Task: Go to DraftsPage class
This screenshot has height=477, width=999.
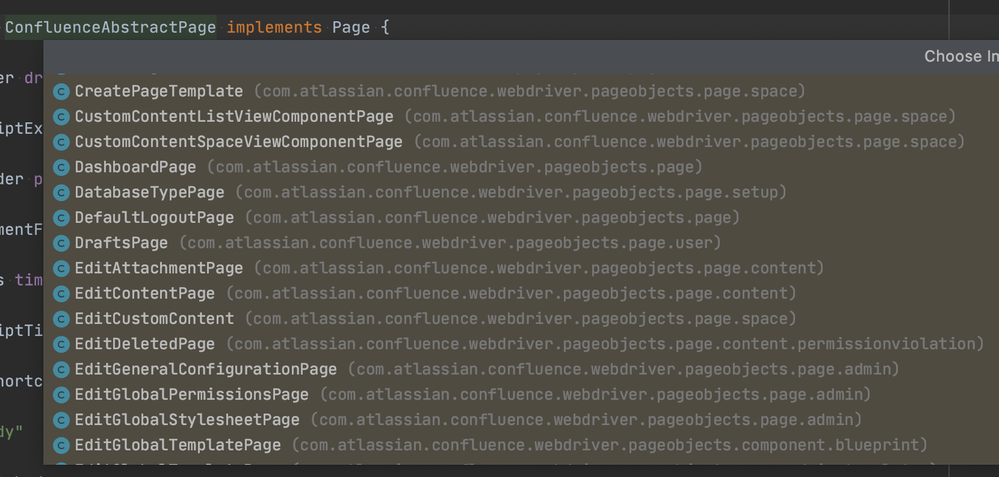Action: point(521,243)
